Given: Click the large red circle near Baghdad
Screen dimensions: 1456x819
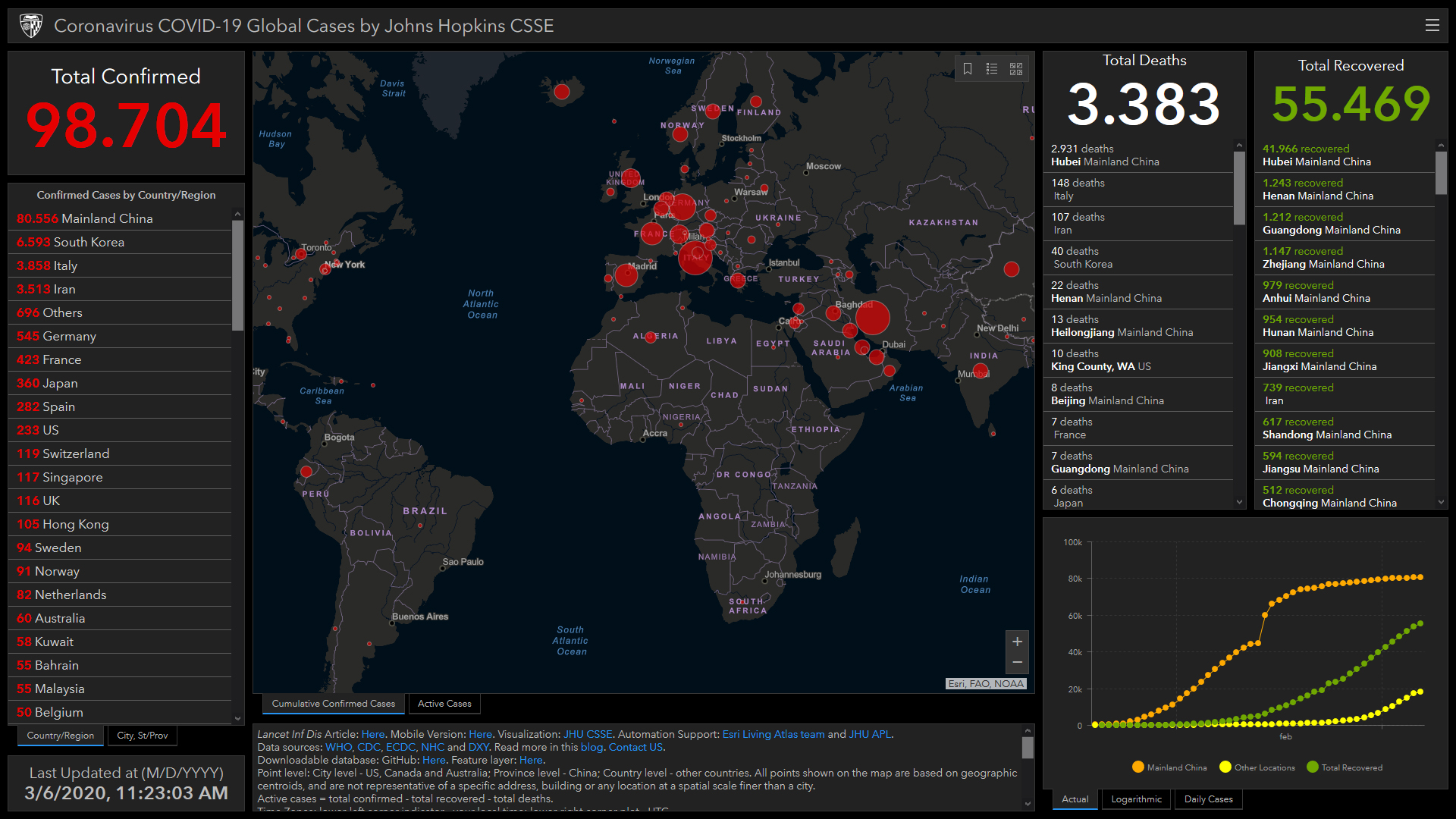Looking at the screenshot, I should pos(872,318).
